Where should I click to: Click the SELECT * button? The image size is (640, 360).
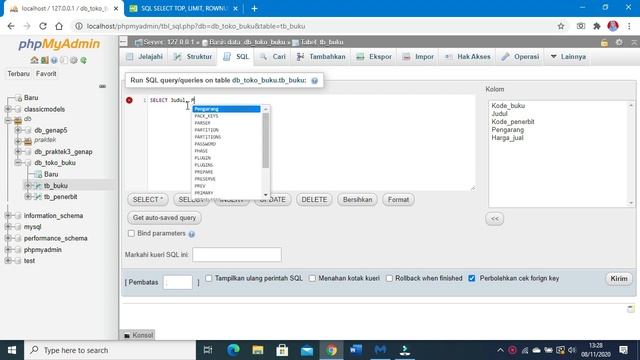148,200
